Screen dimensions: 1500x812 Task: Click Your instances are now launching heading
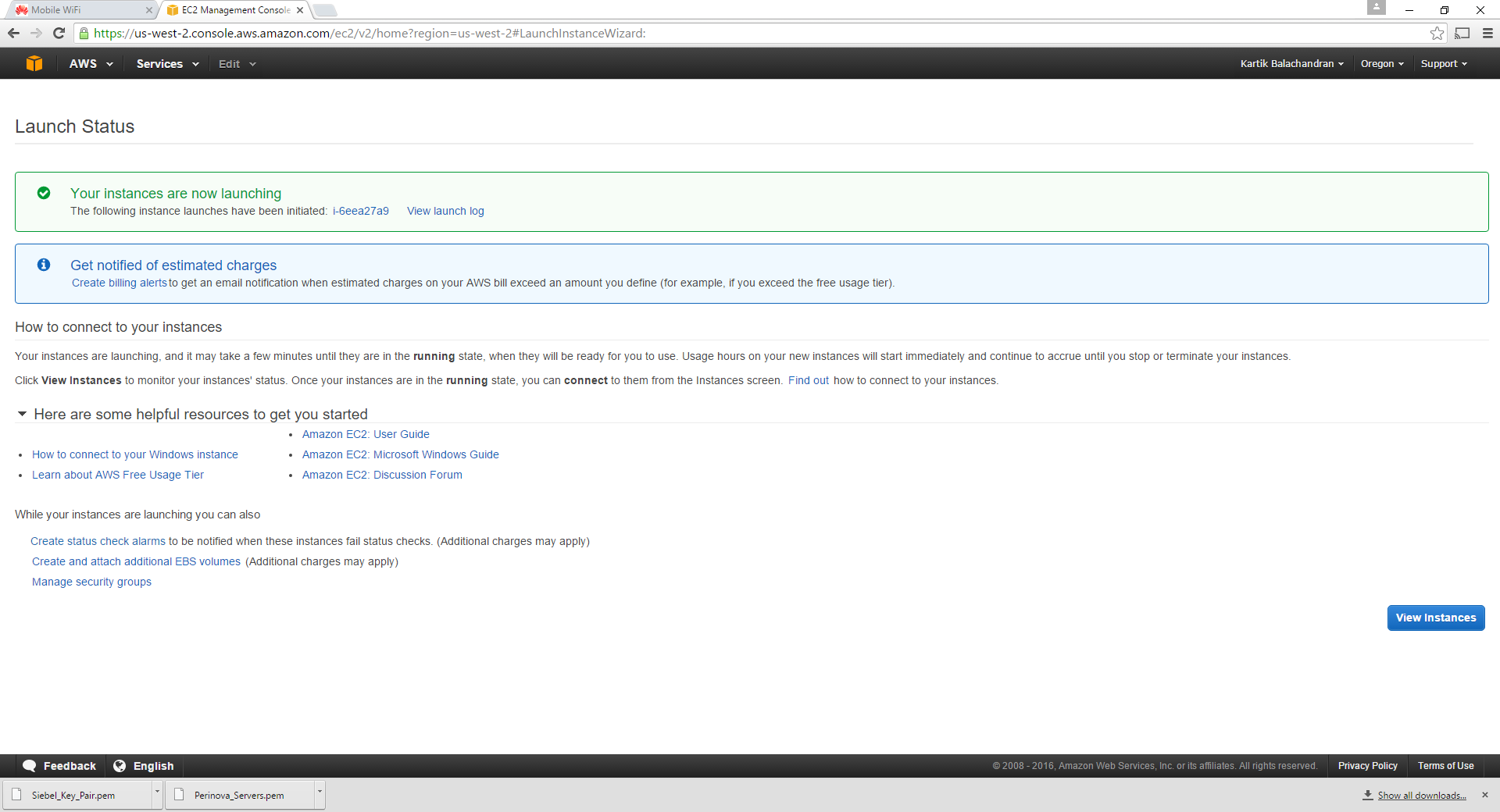pos(176,194)
